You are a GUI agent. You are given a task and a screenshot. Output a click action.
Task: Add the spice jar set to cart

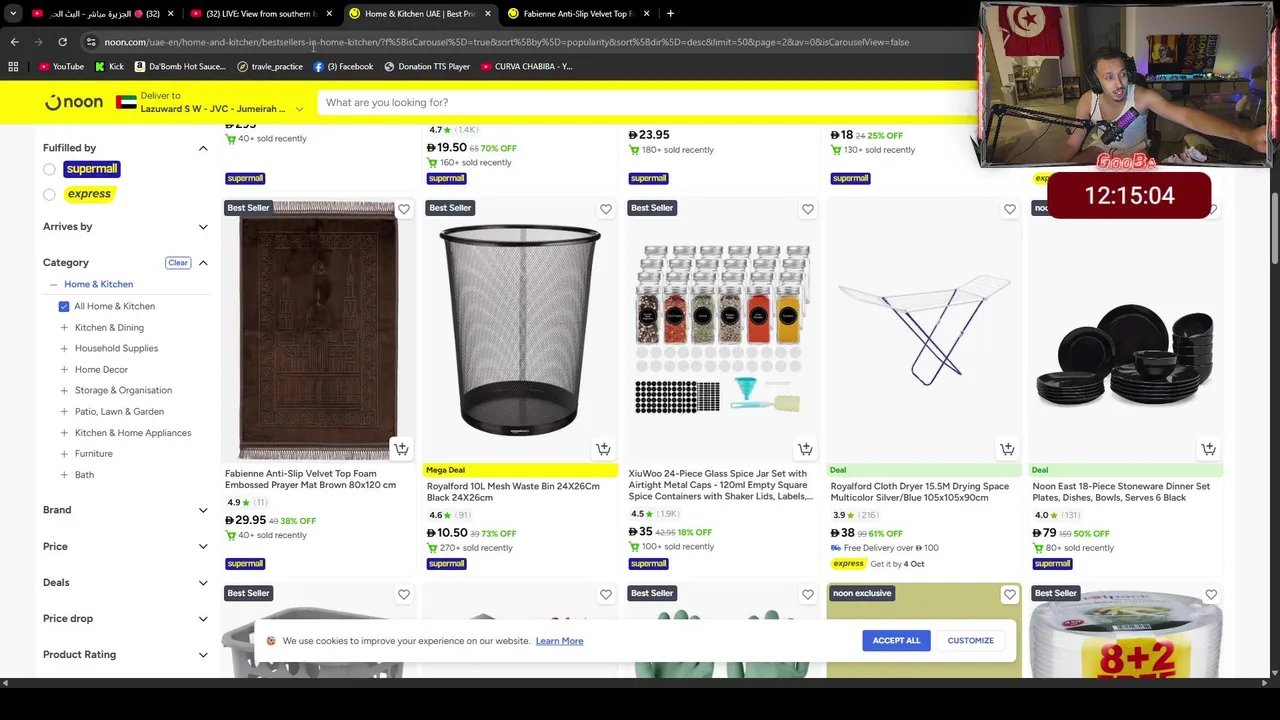[805, 449]
